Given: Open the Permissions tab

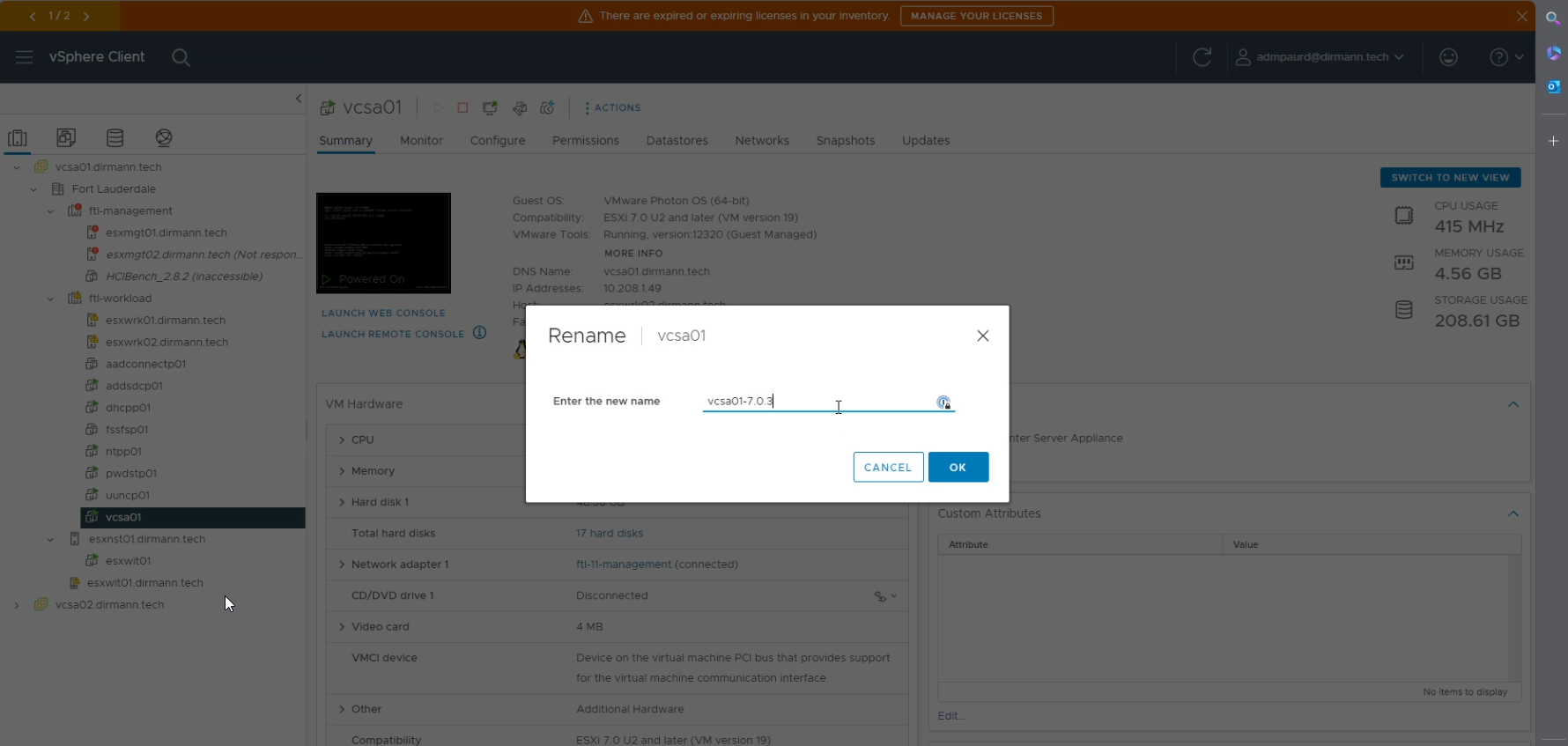Looking at the screenshot, I should [x=586, y=141].
